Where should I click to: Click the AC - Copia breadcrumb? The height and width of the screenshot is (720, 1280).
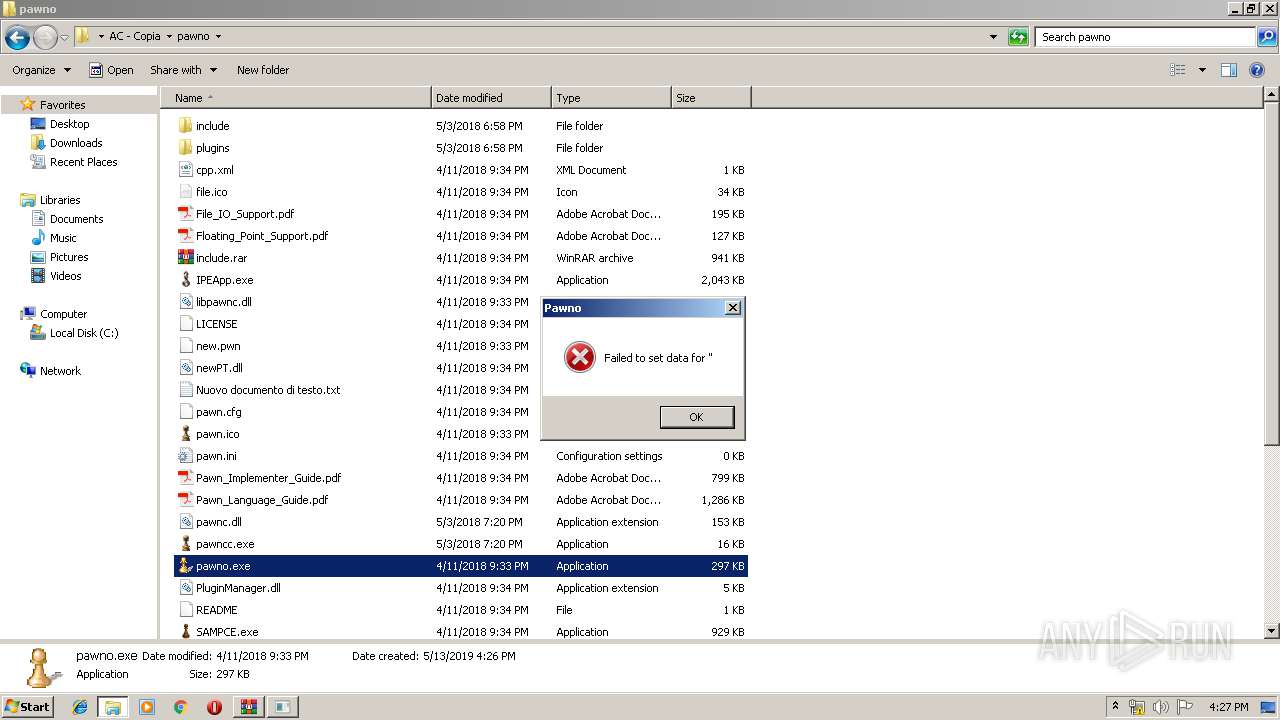point(134,36)
